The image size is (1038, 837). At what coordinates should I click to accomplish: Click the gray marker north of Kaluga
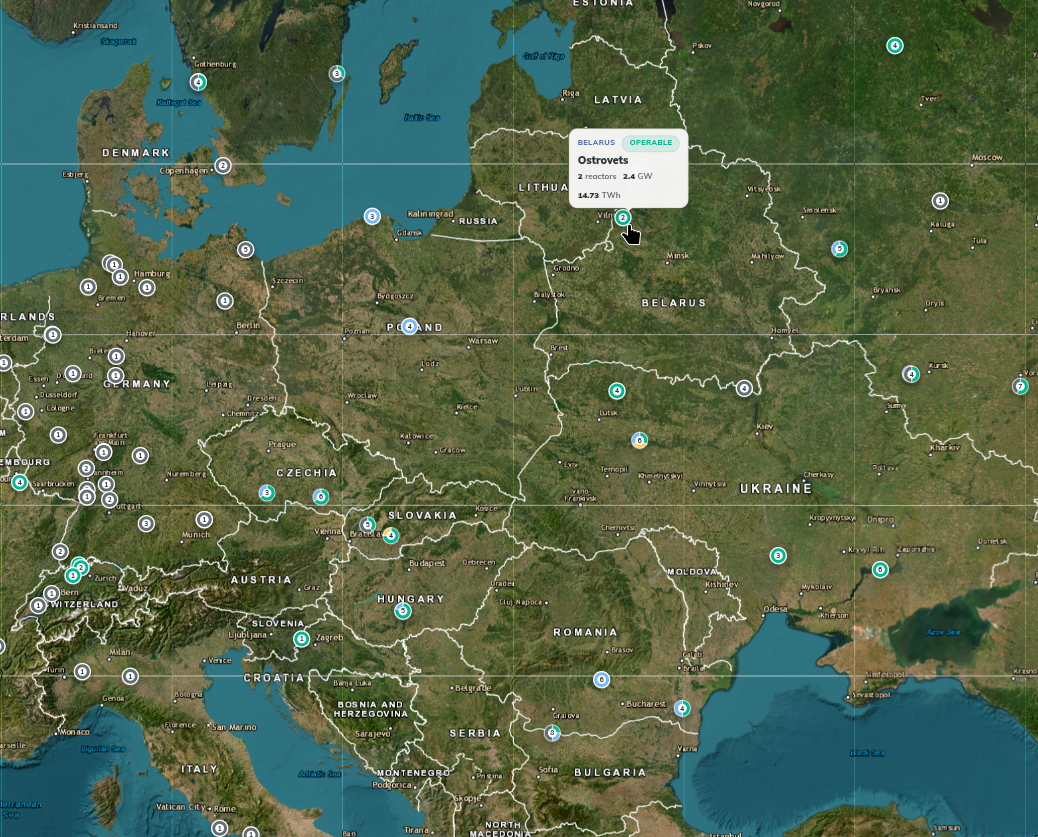939,201
